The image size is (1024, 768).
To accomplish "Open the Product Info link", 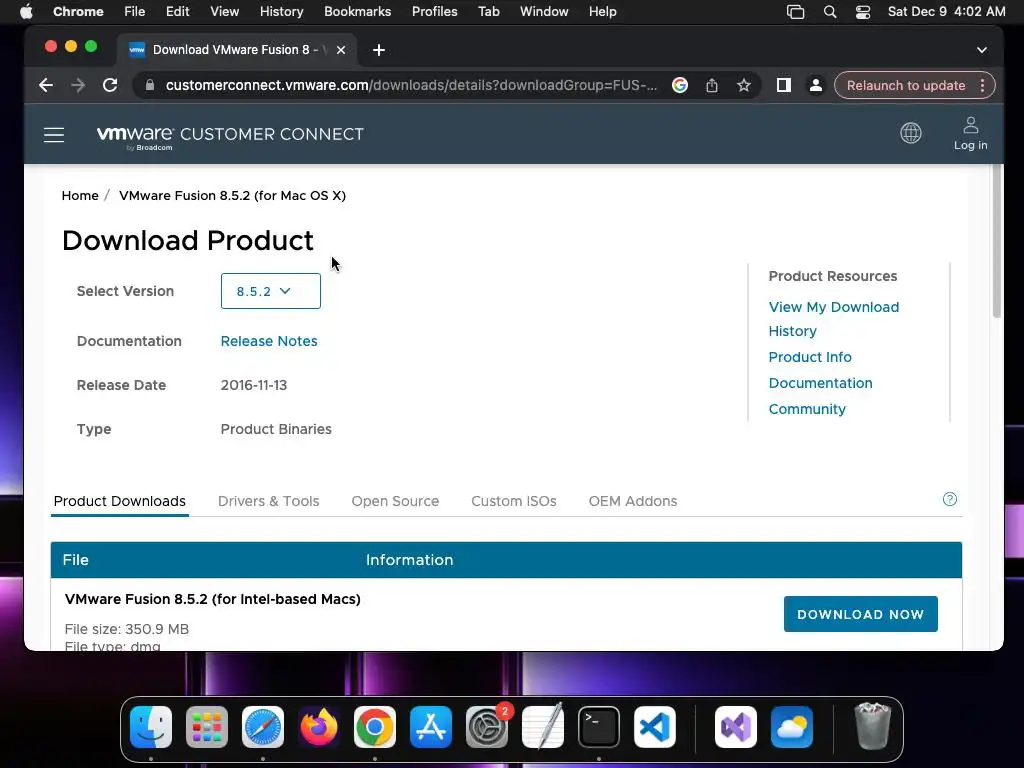I will tap(810, 357).
